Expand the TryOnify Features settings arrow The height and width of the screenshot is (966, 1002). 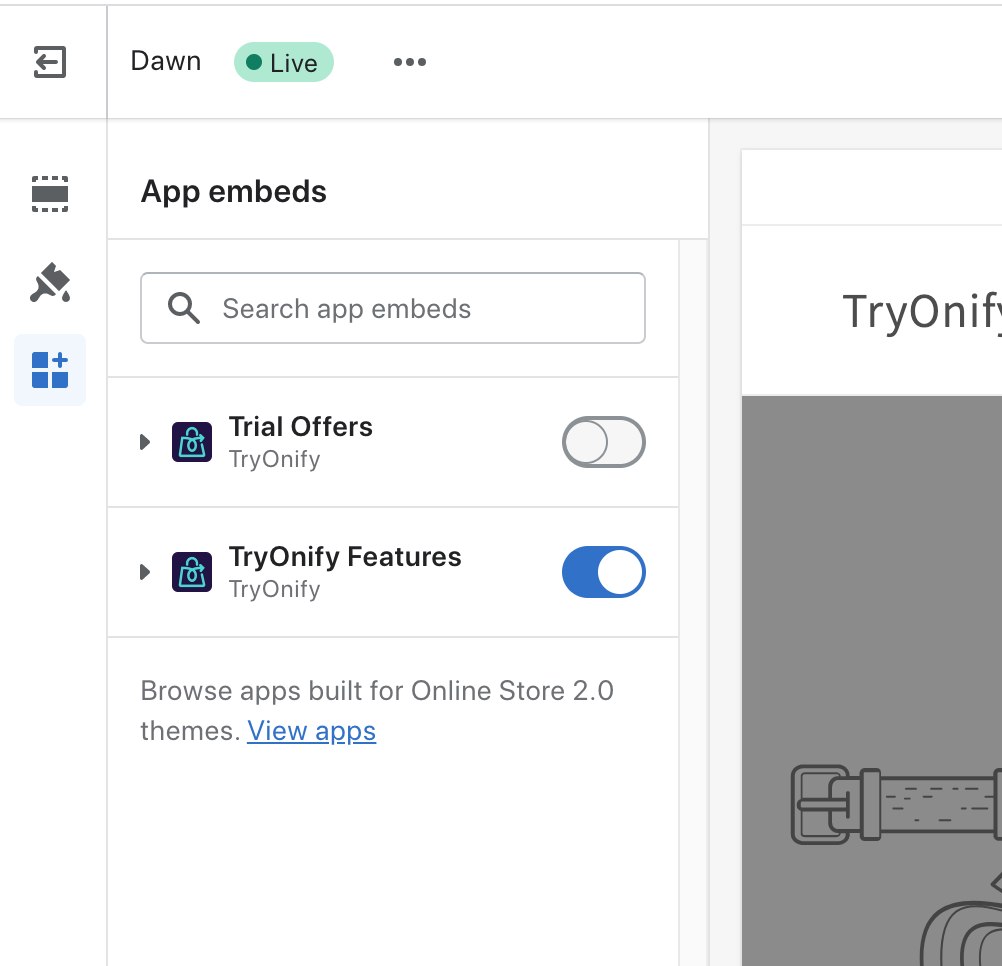tap(145, 572)
